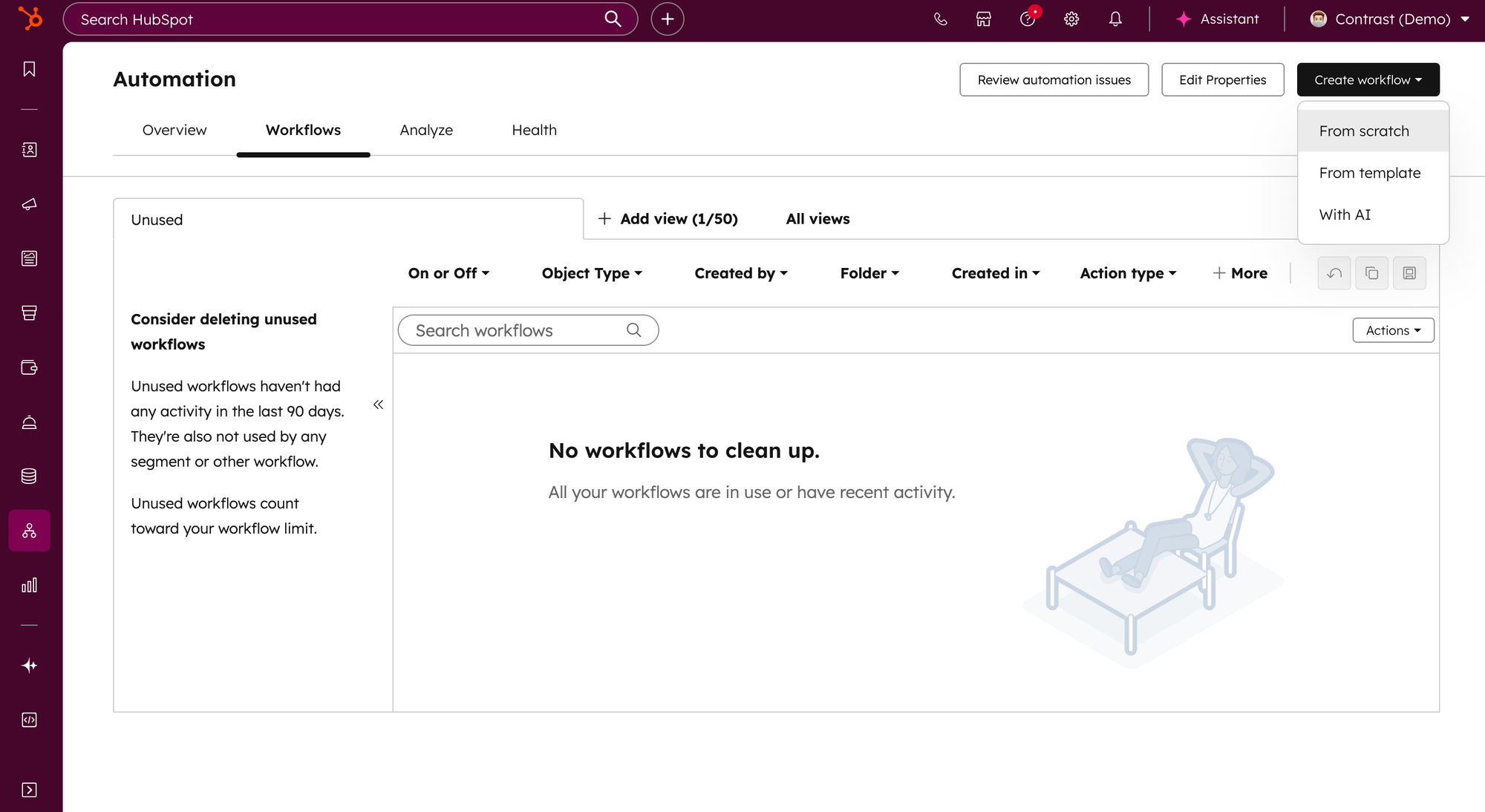Select From template menu option

coord(1369,173)
